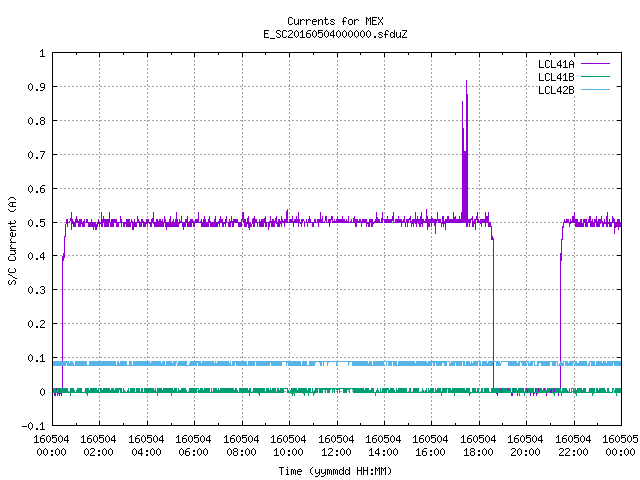Click the blue LCL42B trace near 0.08 A

(x=337, y=363)
